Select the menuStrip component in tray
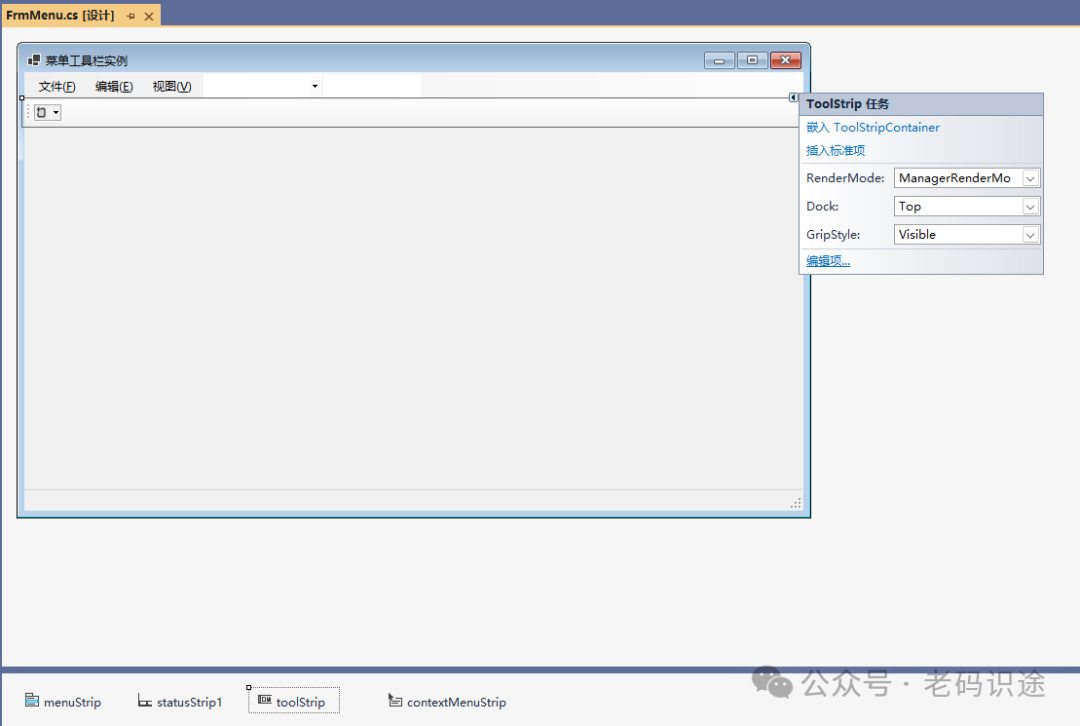The image size is (1080, 726). click(63, 701)
